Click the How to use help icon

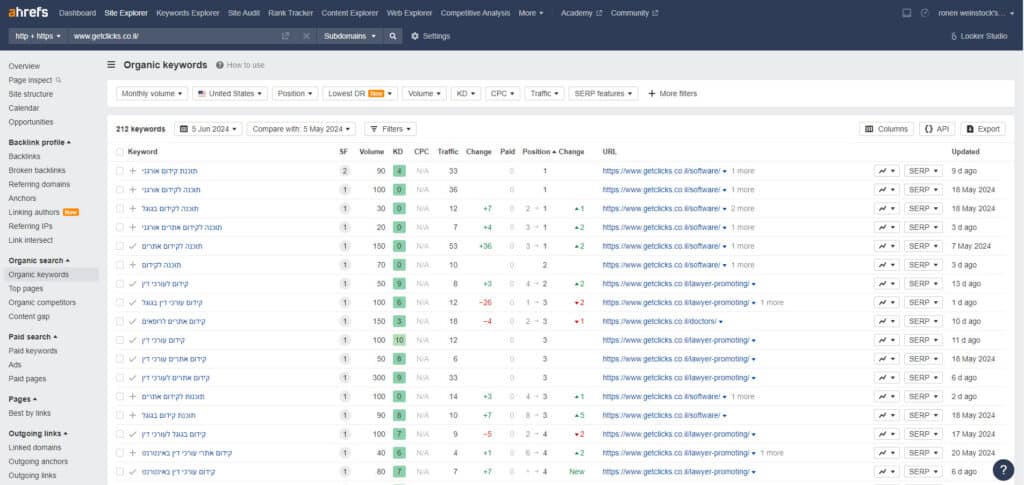pos(219,65)
